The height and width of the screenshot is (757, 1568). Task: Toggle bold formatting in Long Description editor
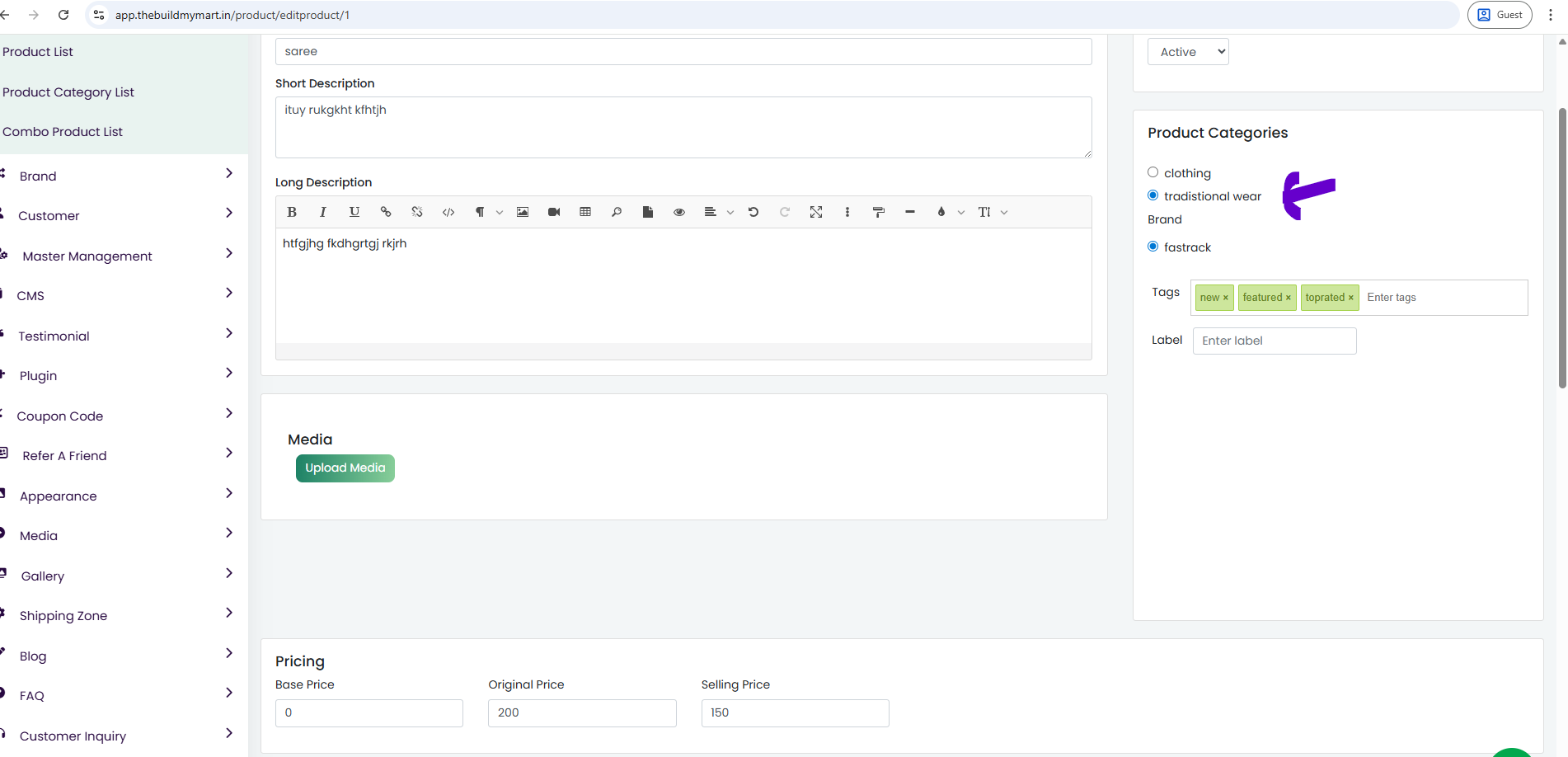pos(292,212)
